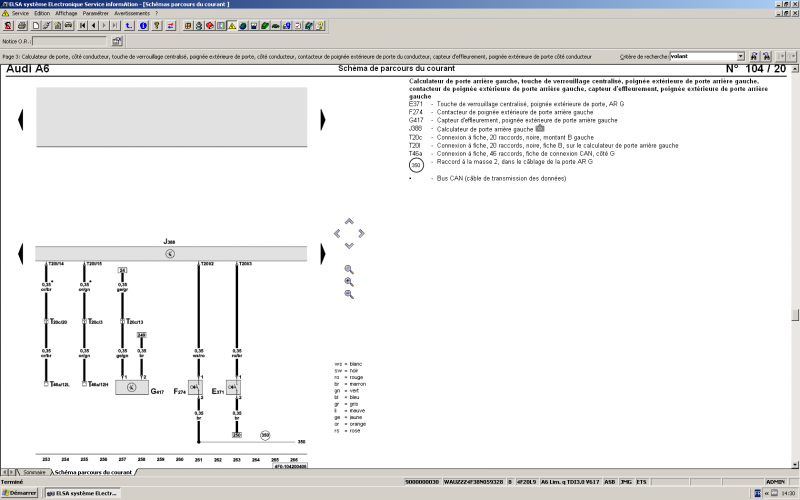The image size is (800, 500).
Task: Click the Démarrer start button
Action: coord(19,493)
